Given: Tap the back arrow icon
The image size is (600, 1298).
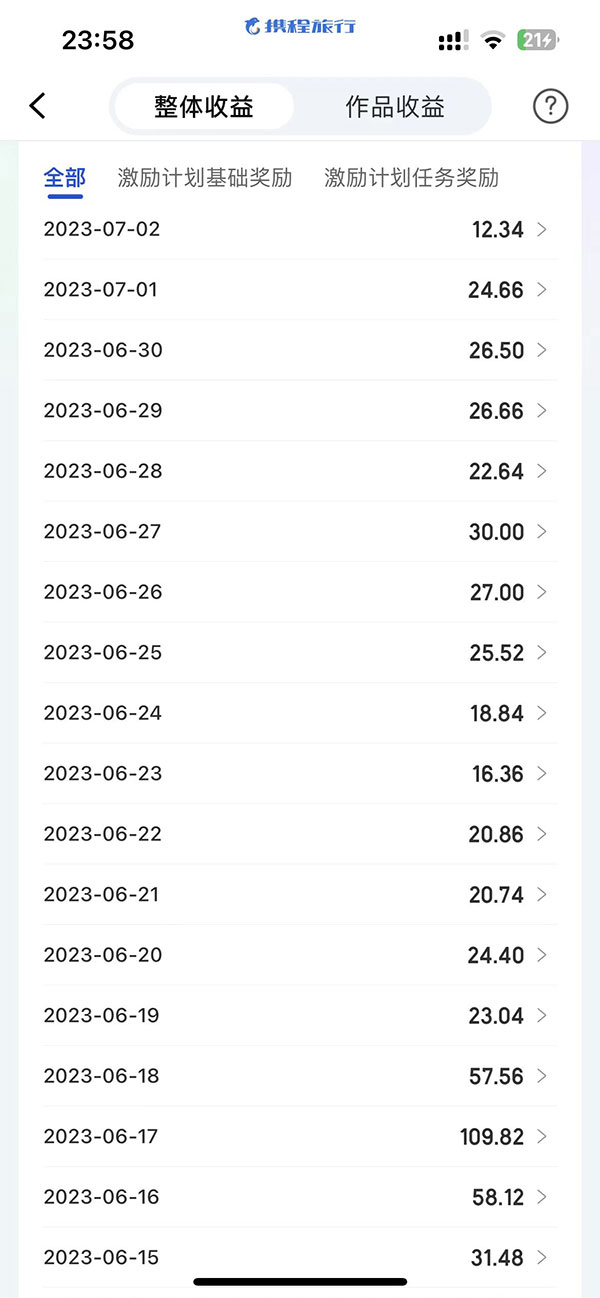Looking at the screenshot, I should click(38, 106).
